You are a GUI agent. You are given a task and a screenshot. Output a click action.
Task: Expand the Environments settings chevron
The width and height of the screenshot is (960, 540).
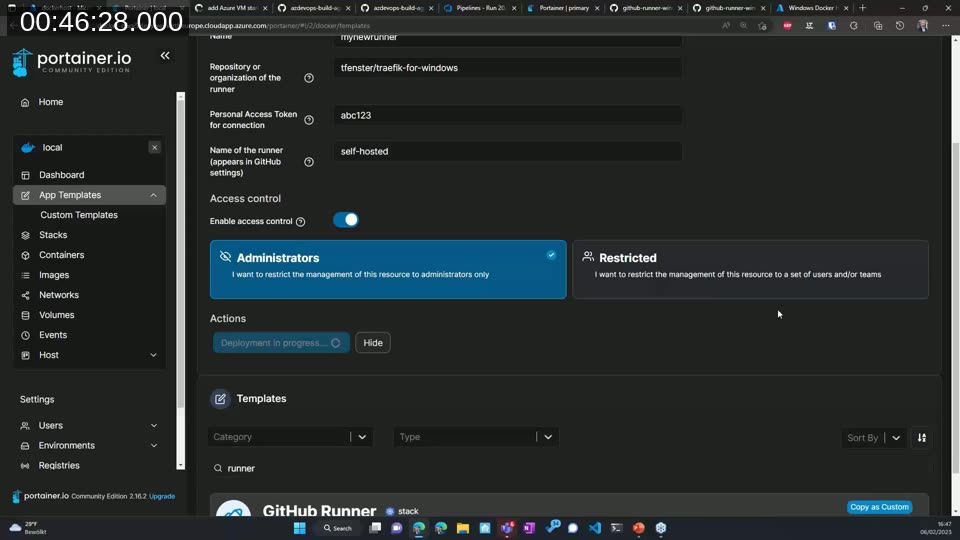154,446
